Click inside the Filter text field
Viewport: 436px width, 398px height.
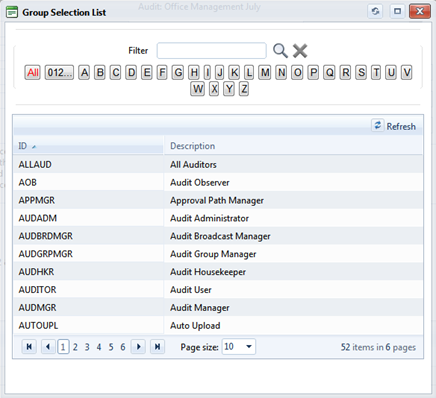coord(212,51)
